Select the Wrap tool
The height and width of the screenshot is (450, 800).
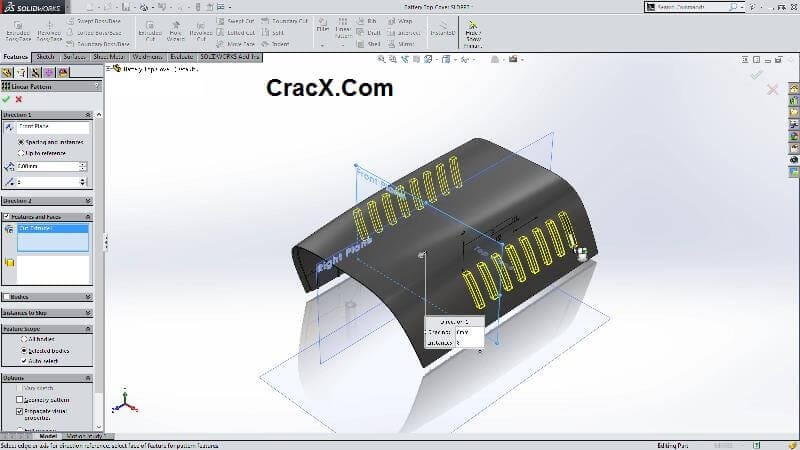pyautogui.click(x=400, y=21)
